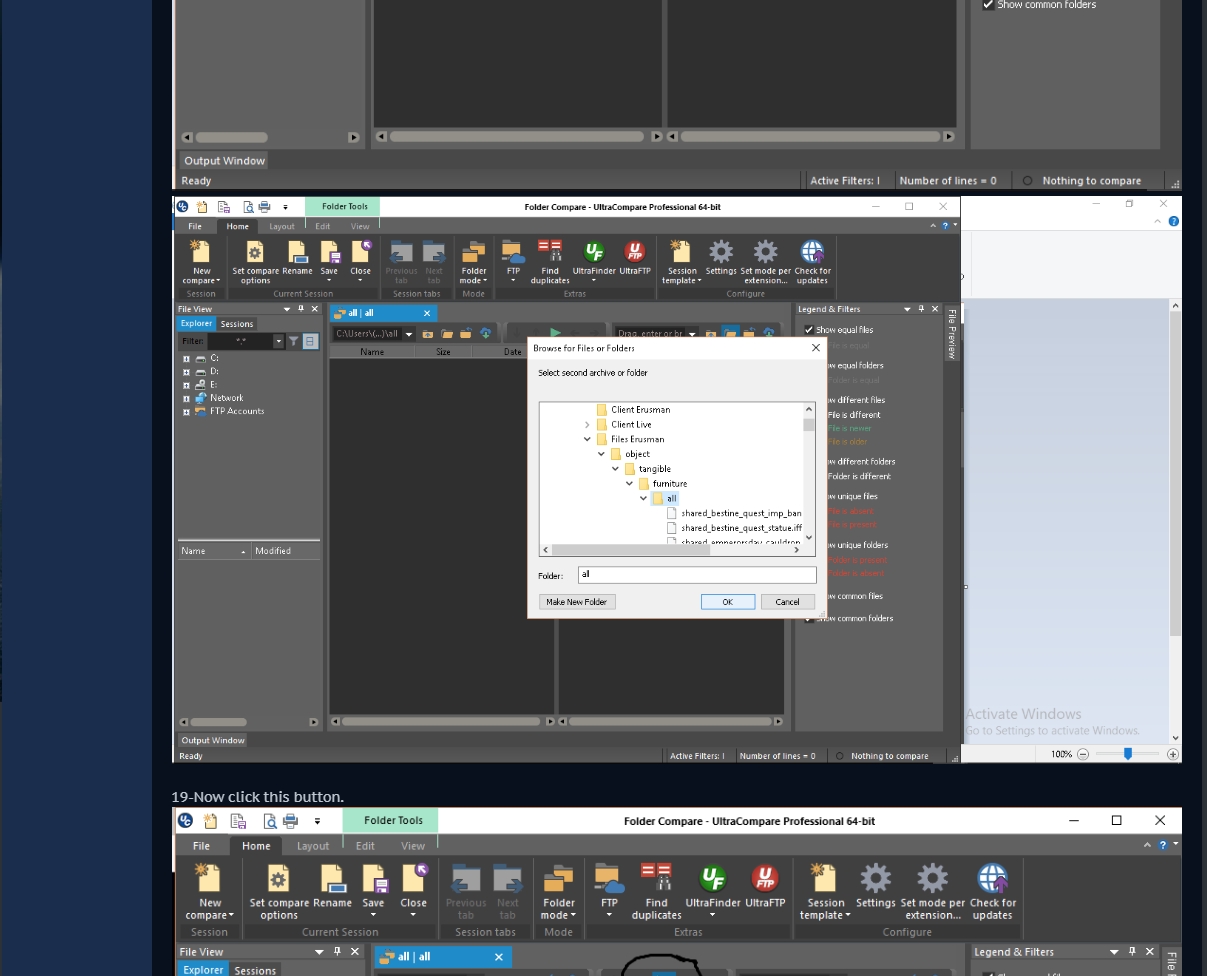Click the Folder text field containing all
This screenshot has height=976, width=1207.
pos(697,575)
